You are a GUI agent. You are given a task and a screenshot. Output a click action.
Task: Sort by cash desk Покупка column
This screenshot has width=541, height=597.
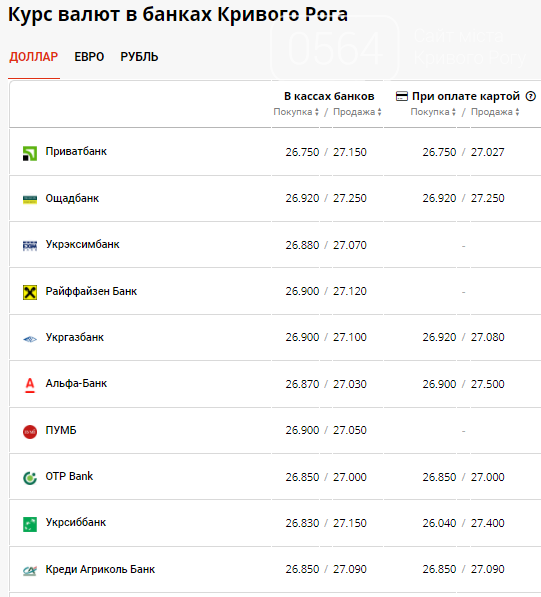296,112
